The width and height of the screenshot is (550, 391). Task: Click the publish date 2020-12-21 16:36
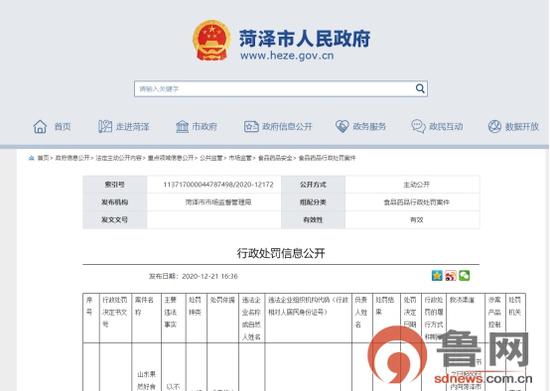(x=210, y=276)
